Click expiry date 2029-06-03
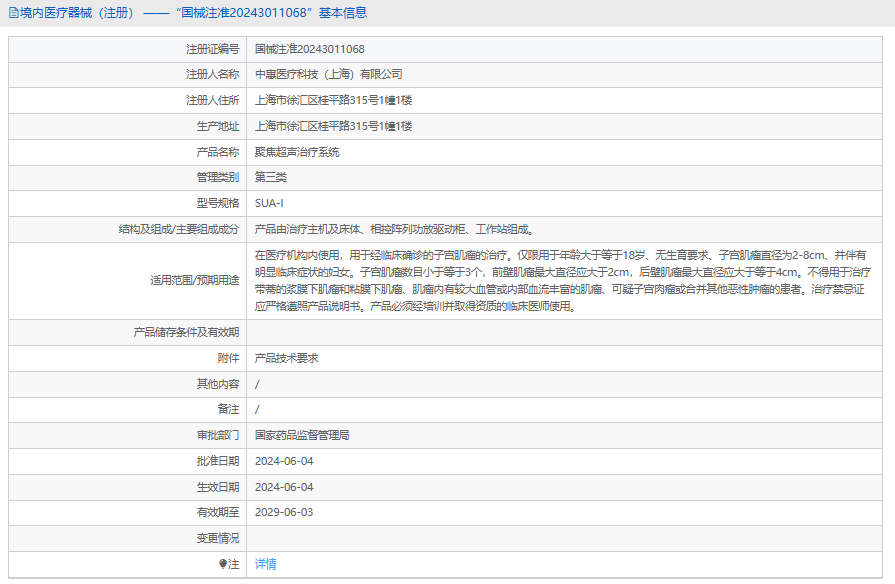The height and width of the screenshot is (584, 895). coord(284,512)
